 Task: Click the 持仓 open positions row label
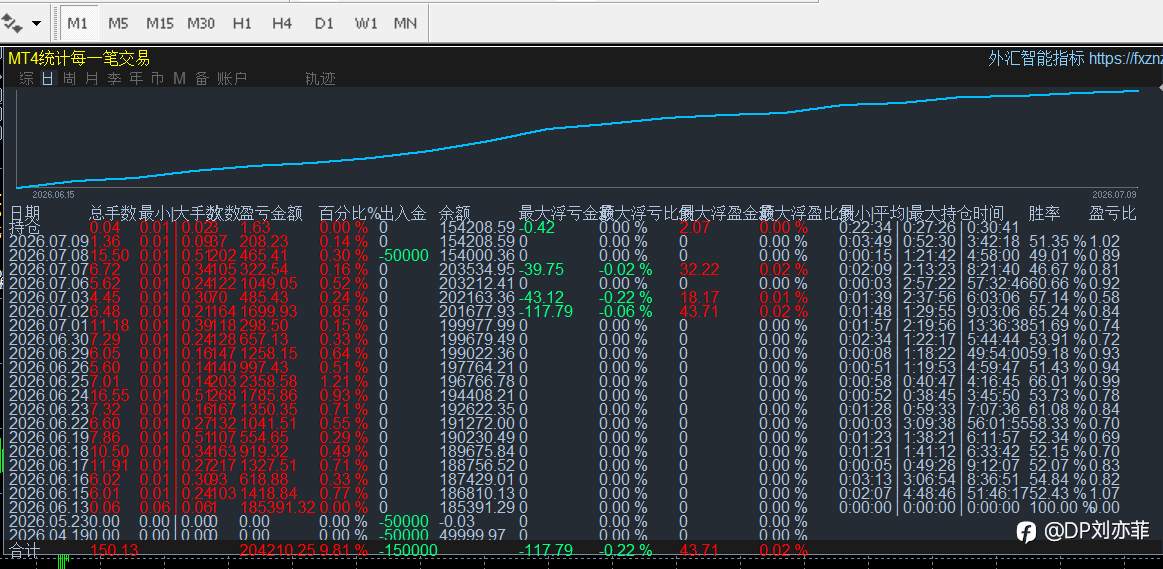pos(24,226)
